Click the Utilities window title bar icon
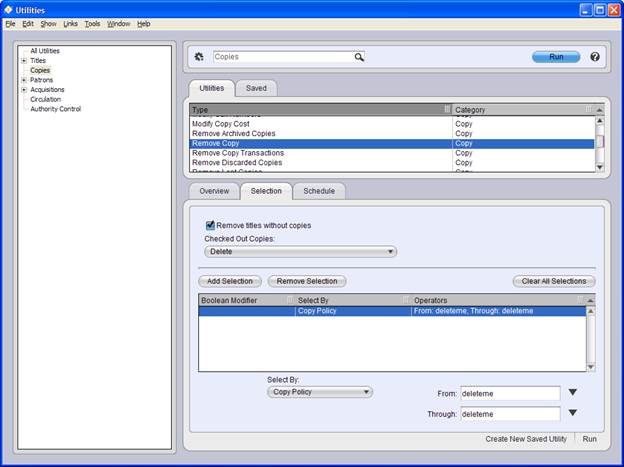 9,9
